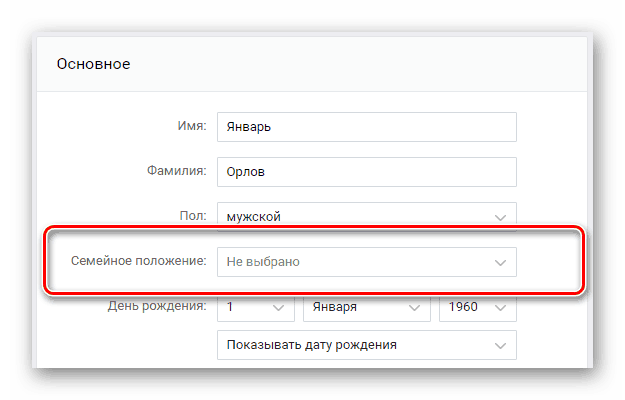Click the chevron arrow in the Пол field

coord(499,216)
